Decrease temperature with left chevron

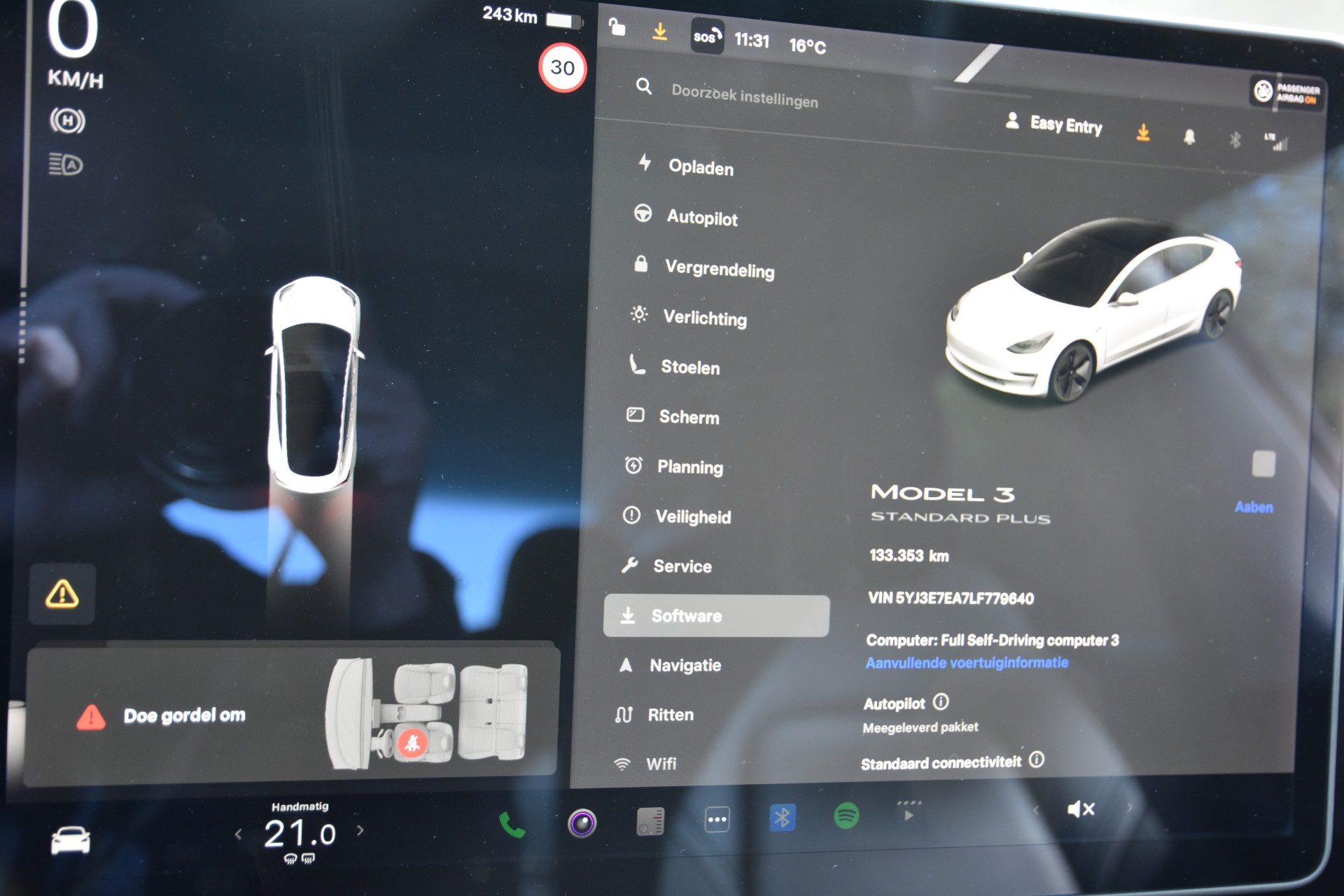(x=239, y=834)
